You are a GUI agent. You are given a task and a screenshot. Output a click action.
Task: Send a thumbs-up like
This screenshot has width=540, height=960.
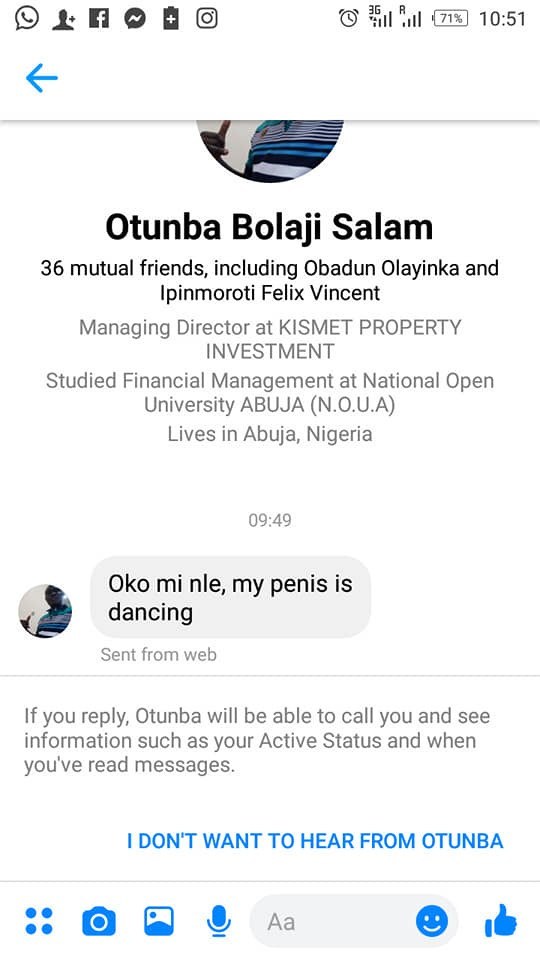pyautogui.click(x=500, y=920)
